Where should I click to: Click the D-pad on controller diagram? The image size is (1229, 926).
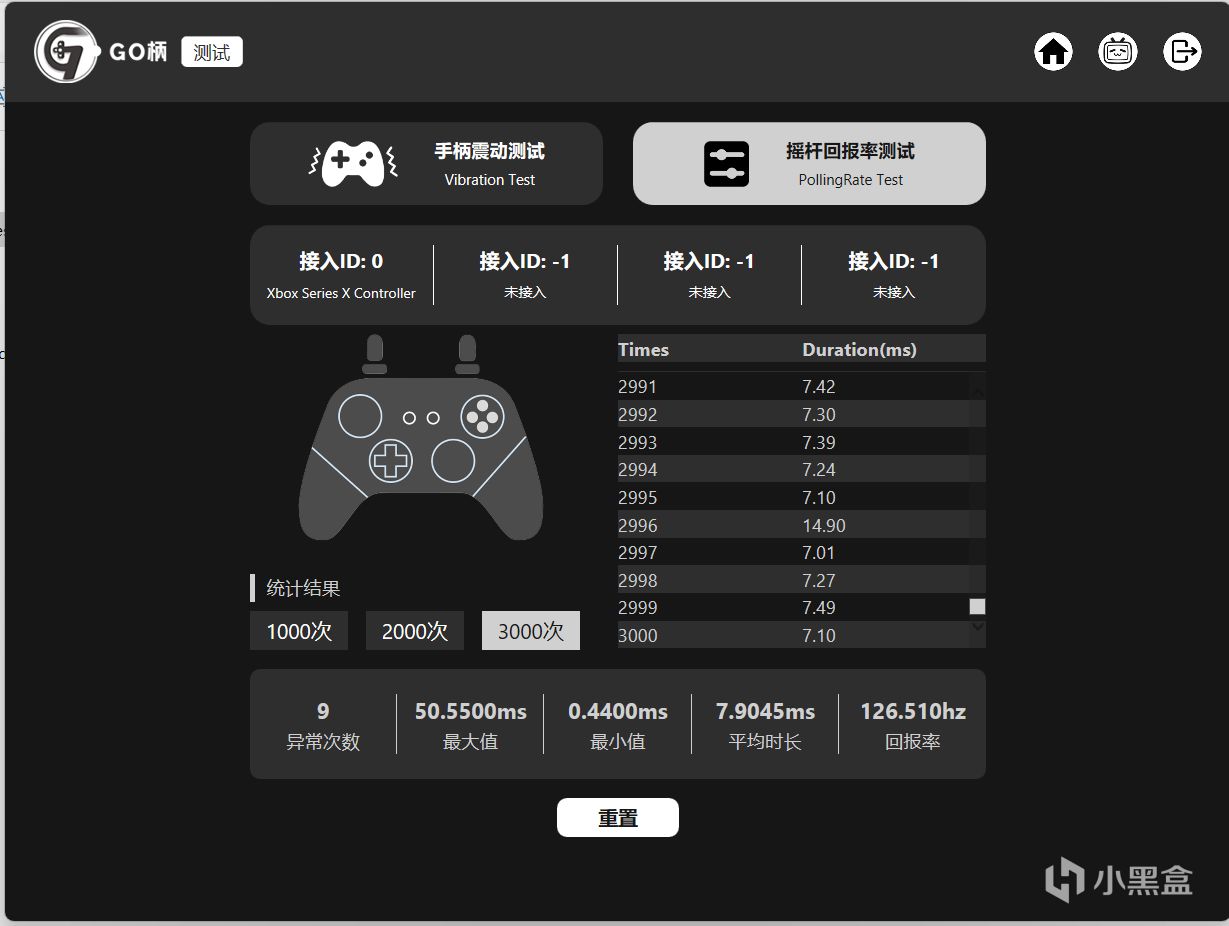[391, 461]
